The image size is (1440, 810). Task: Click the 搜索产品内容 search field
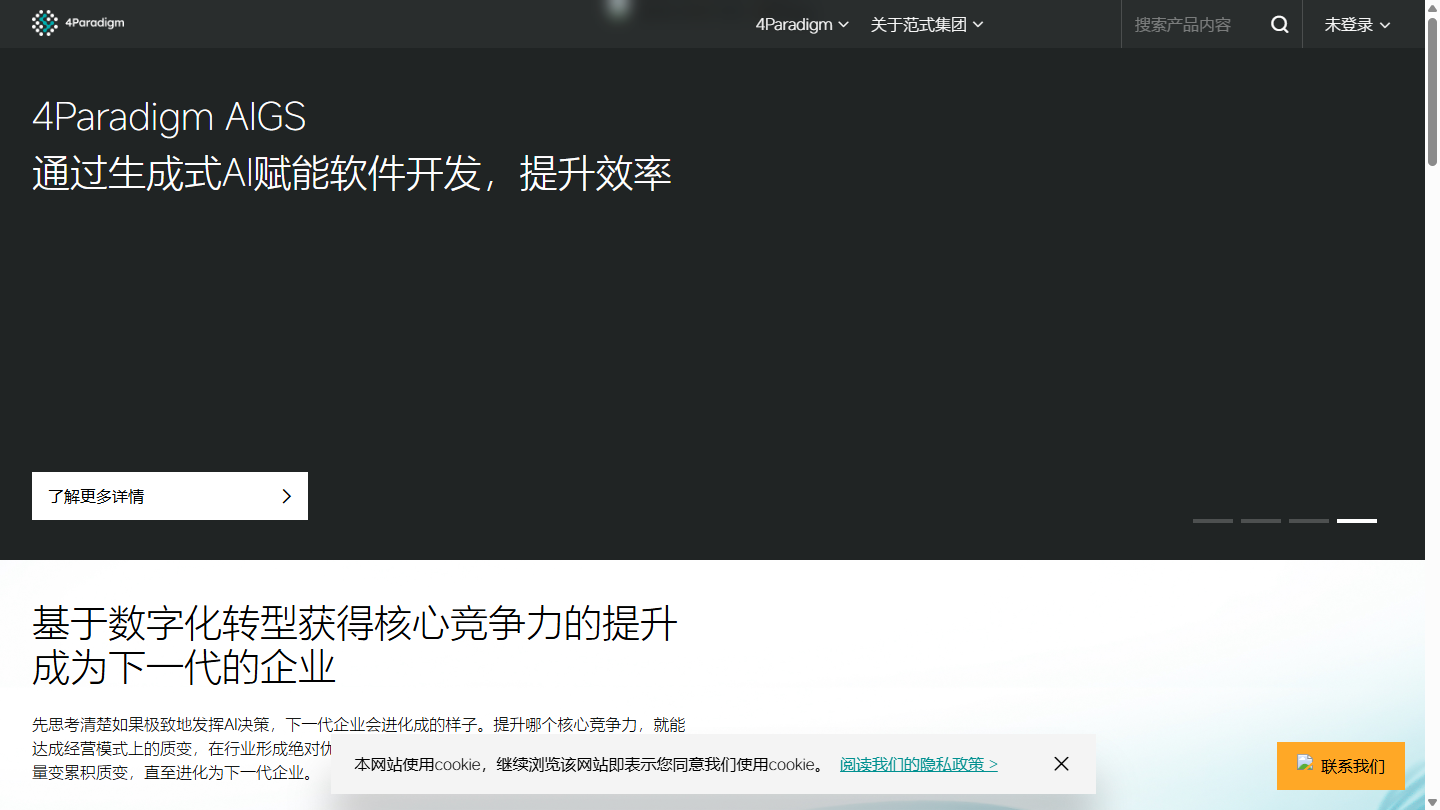click(1194, 25)
